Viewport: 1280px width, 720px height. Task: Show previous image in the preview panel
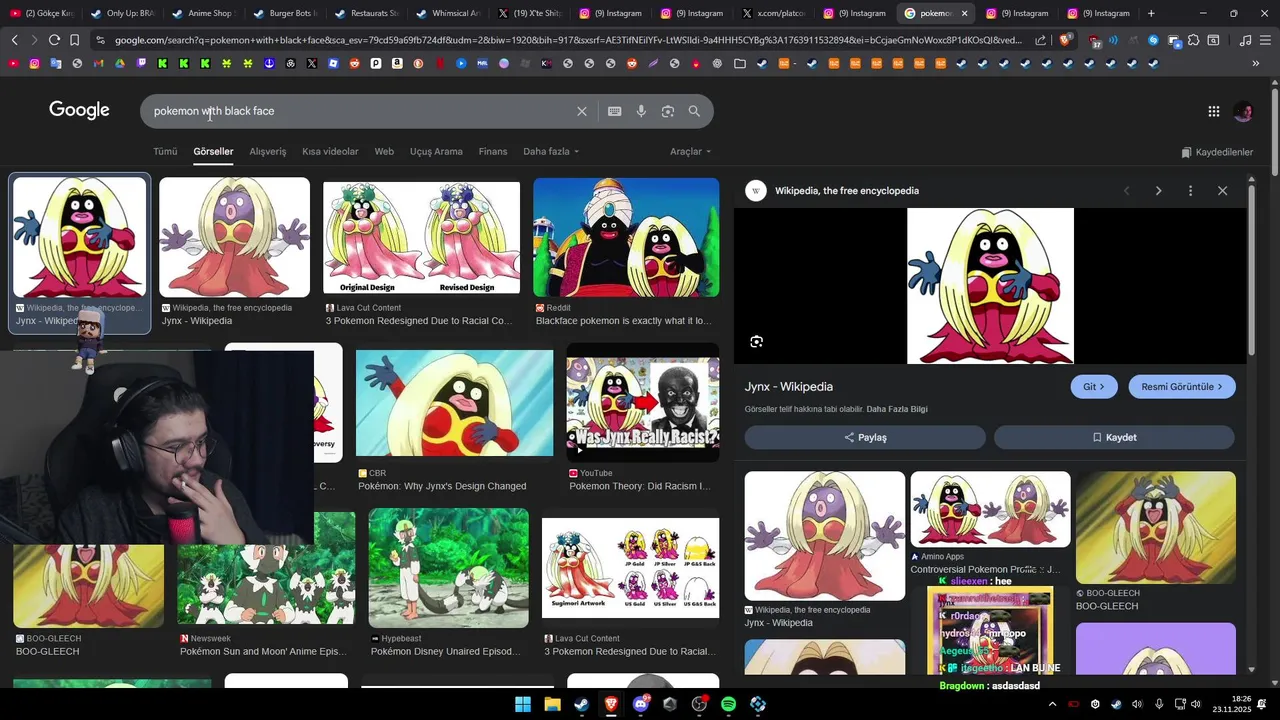(x=1126, y=191)
